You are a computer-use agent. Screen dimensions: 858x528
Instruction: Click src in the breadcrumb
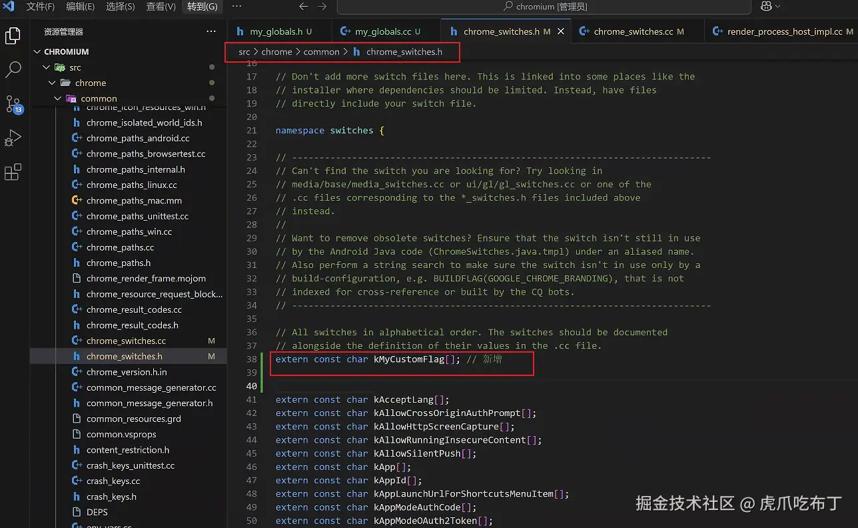pos(244,51)
